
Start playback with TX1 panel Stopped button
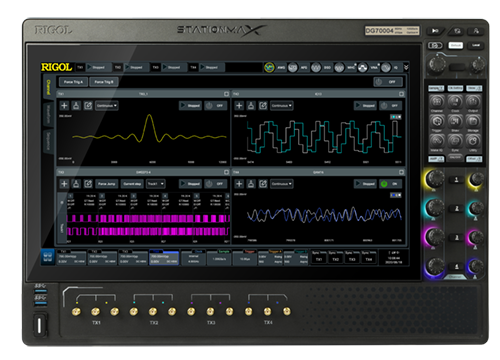190,106
